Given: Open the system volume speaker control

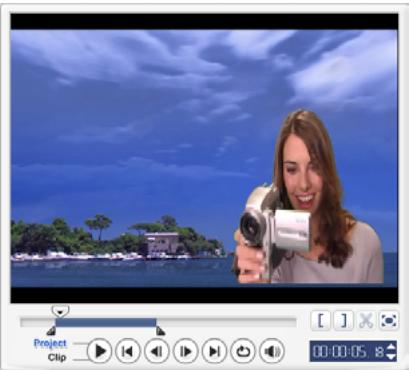Looking at the screenshot, I should [272, 351].
